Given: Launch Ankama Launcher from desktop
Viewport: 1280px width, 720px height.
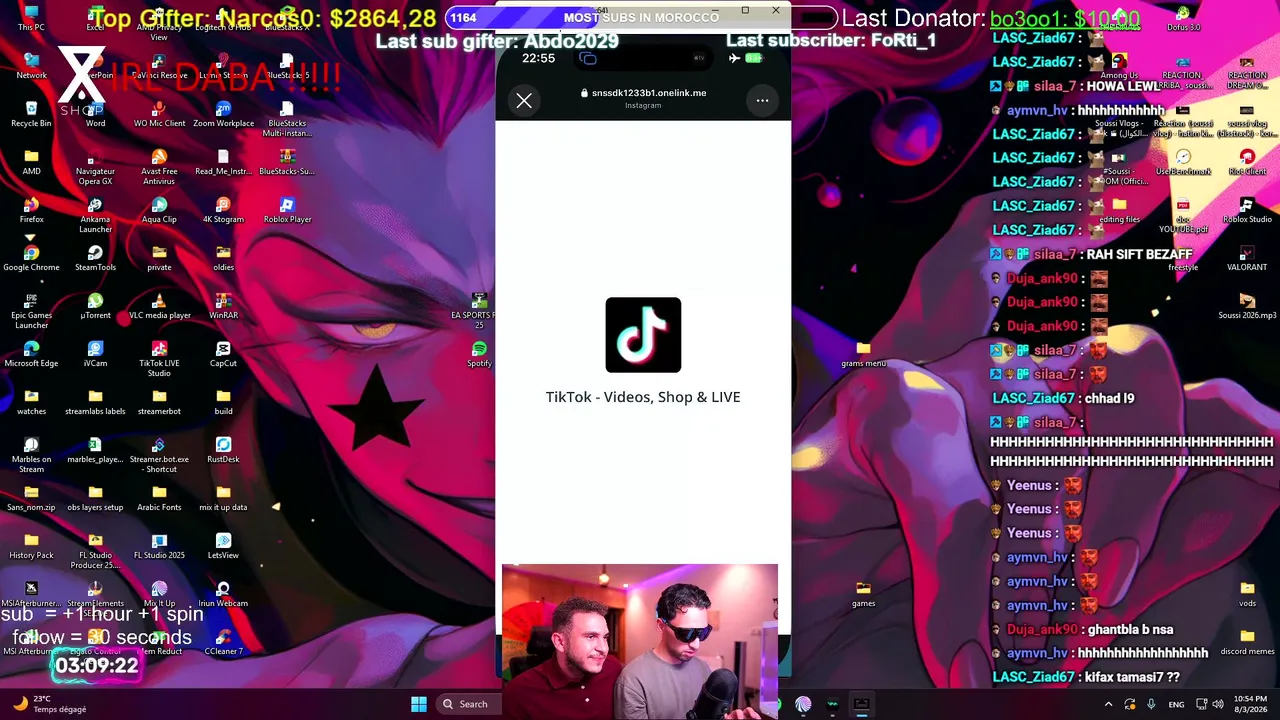Looking at the screenshot, I should (x=95, y=214).
